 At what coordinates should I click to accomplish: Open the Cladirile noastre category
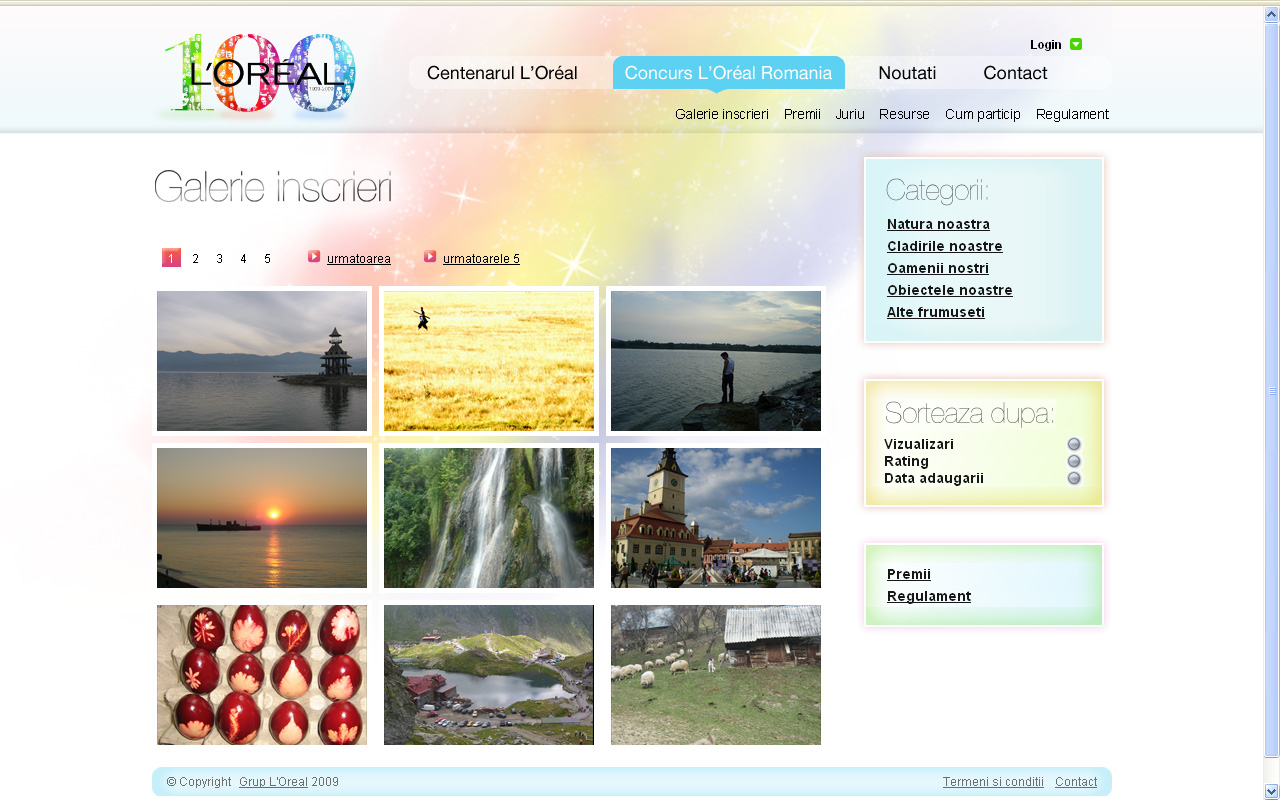click(x=944, y=246)
